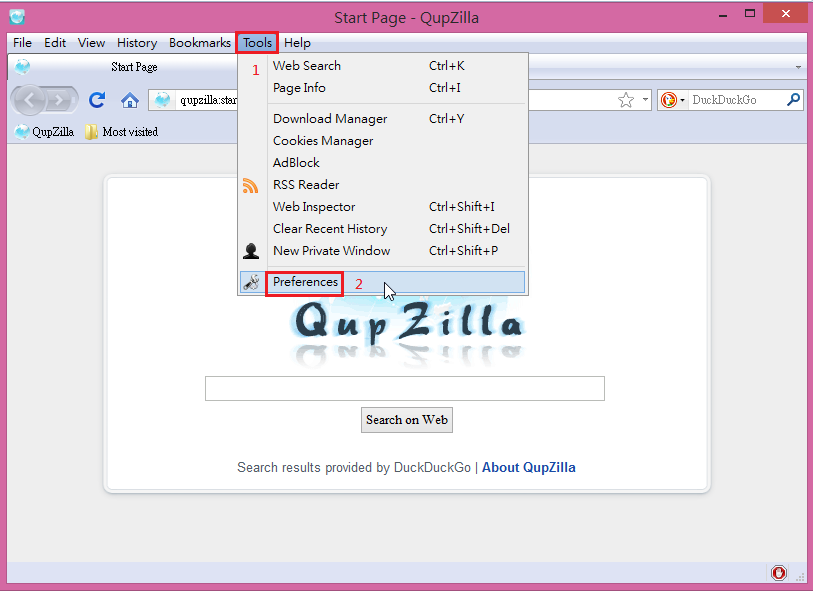Open the home page via house icon

(130, 100)
